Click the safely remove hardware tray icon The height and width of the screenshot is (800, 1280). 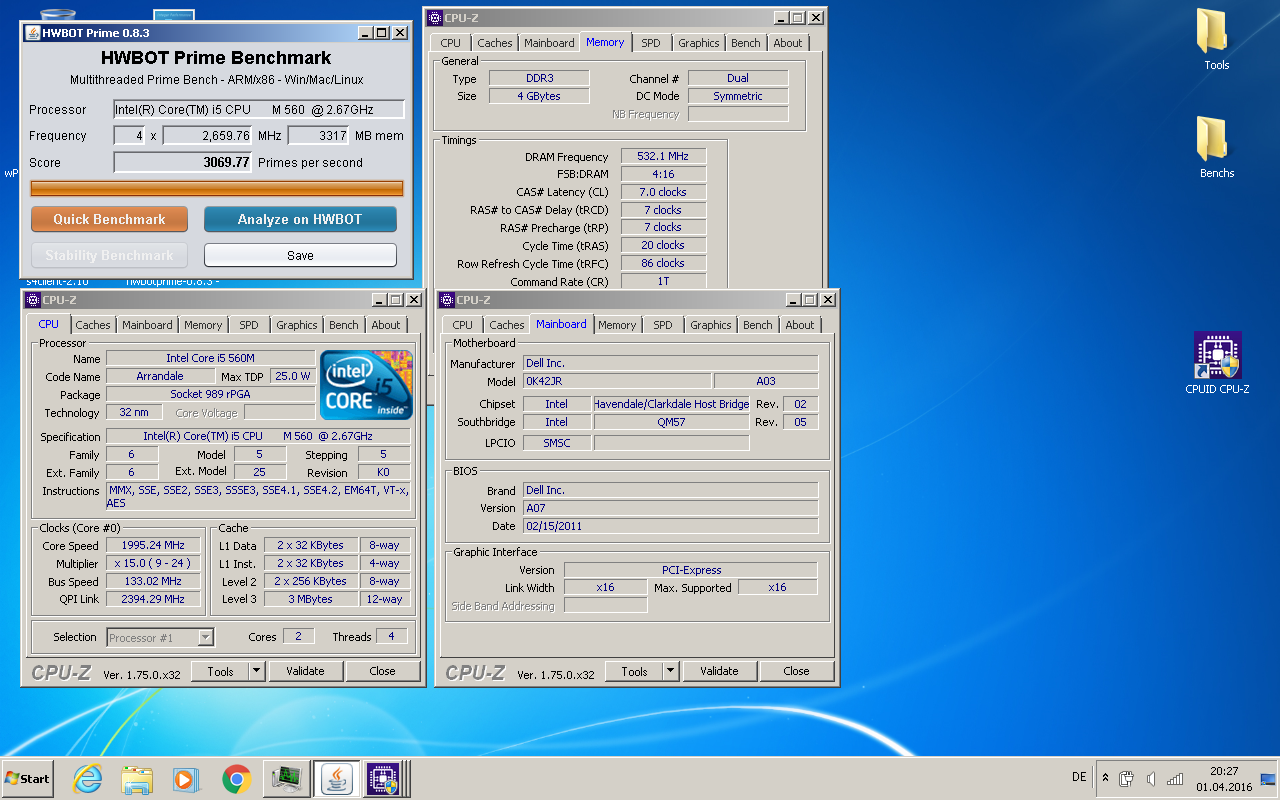point(1127,779)
